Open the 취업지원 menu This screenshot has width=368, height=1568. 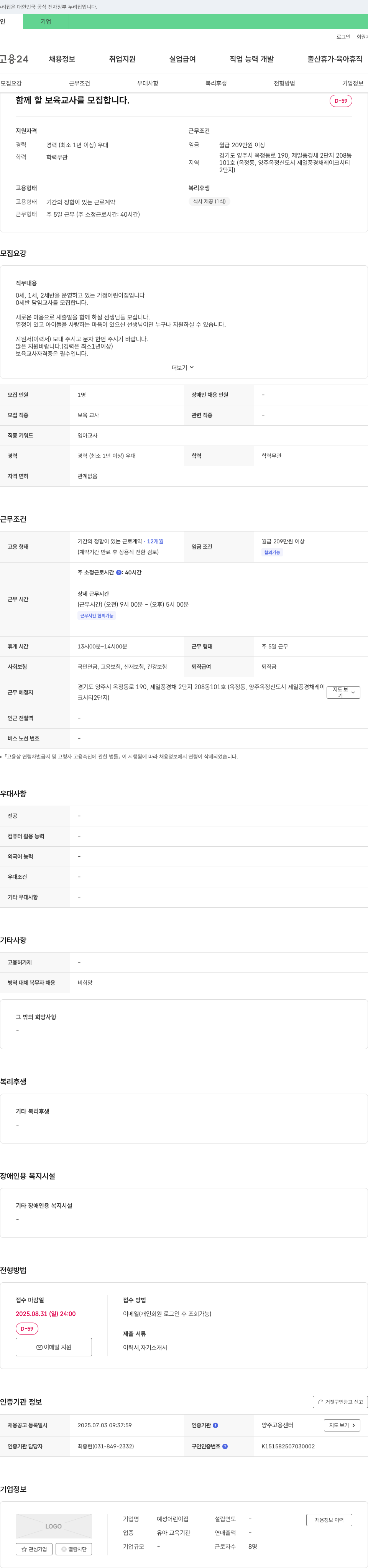122,59
